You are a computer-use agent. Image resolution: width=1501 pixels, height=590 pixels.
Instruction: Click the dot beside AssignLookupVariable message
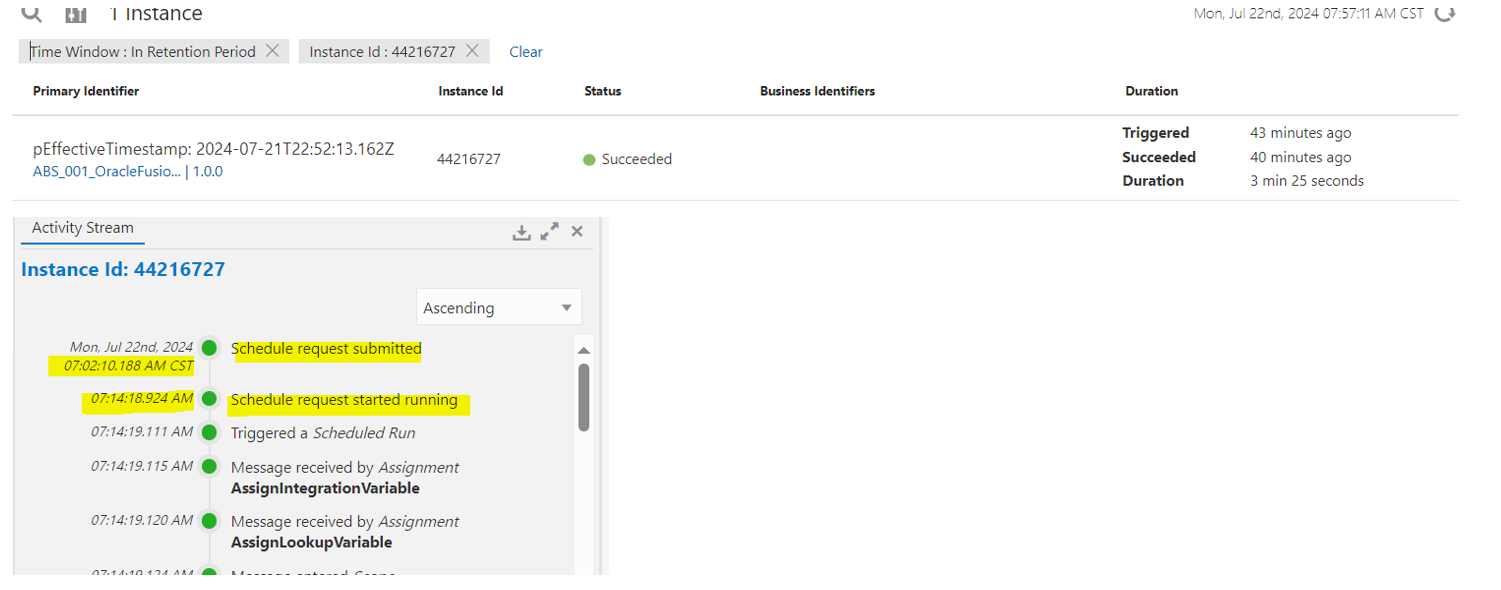(209, 521)
